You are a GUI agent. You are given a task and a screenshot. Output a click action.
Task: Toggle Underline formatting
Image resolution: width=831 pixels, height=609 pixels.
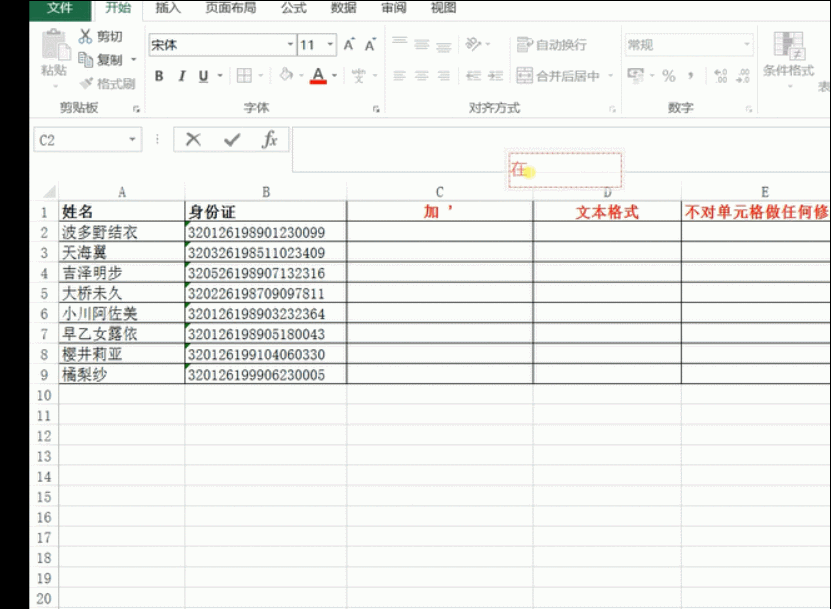204,76
